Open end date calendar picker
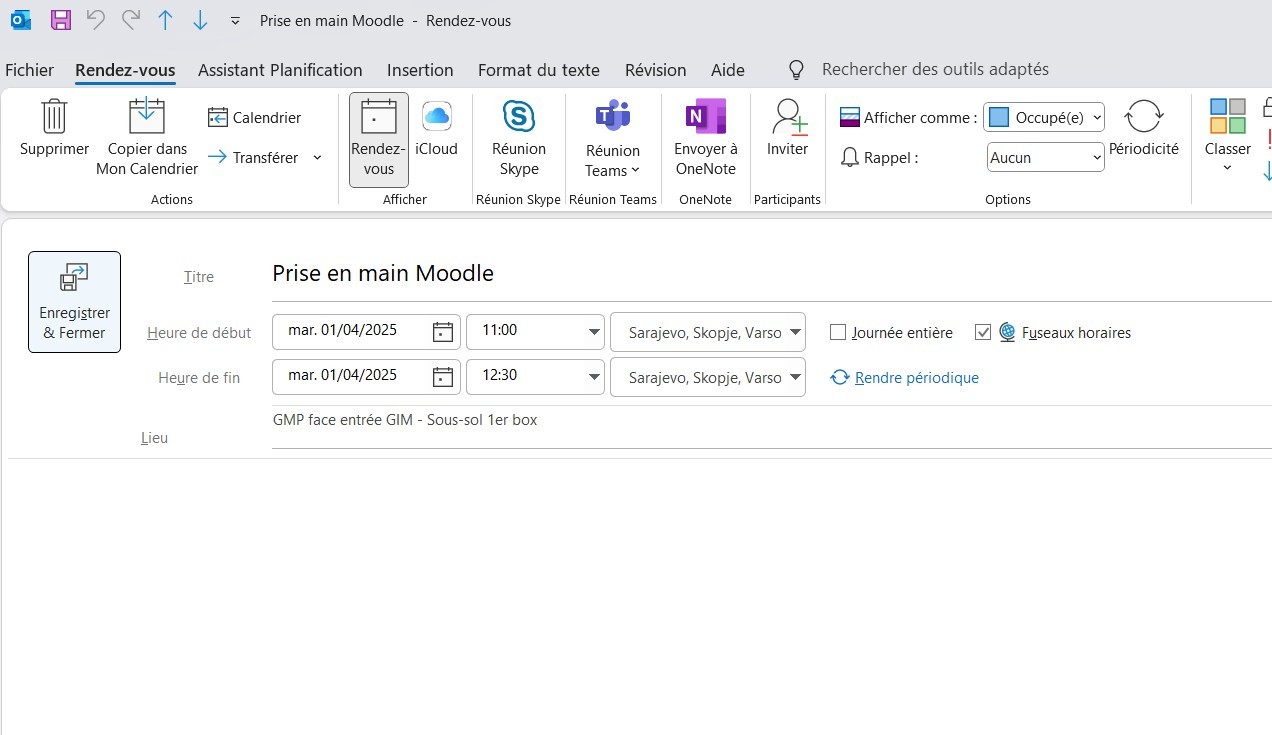The width and height of the screenshot is (1272, 735). [443, 377]
